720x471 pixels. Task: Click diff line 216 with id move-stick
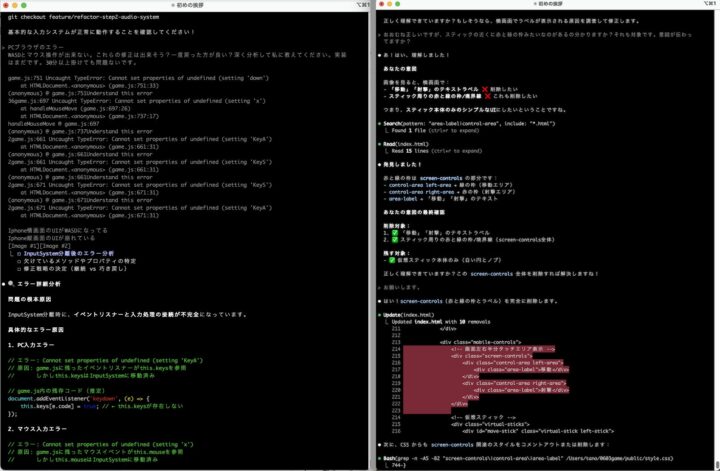point(538,431)
